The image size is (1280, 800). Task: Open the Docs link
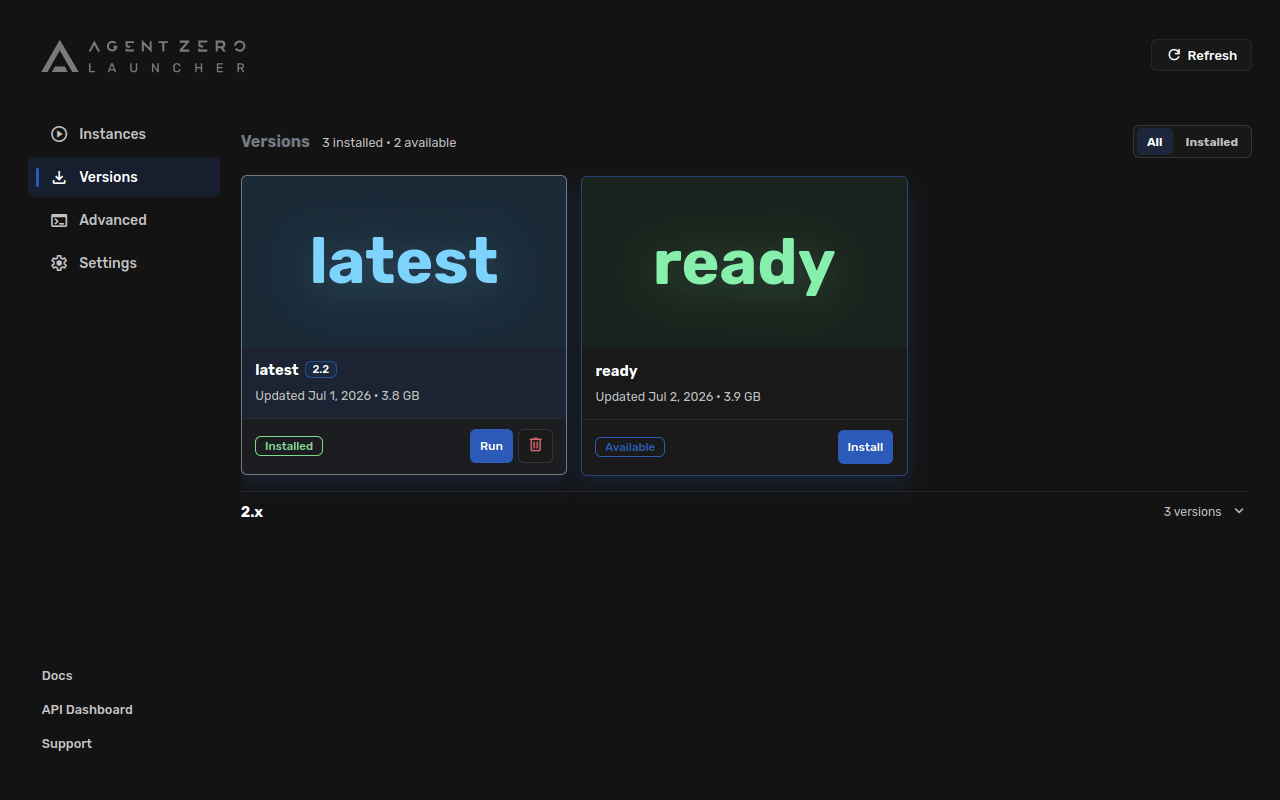[x=57, y=676]
